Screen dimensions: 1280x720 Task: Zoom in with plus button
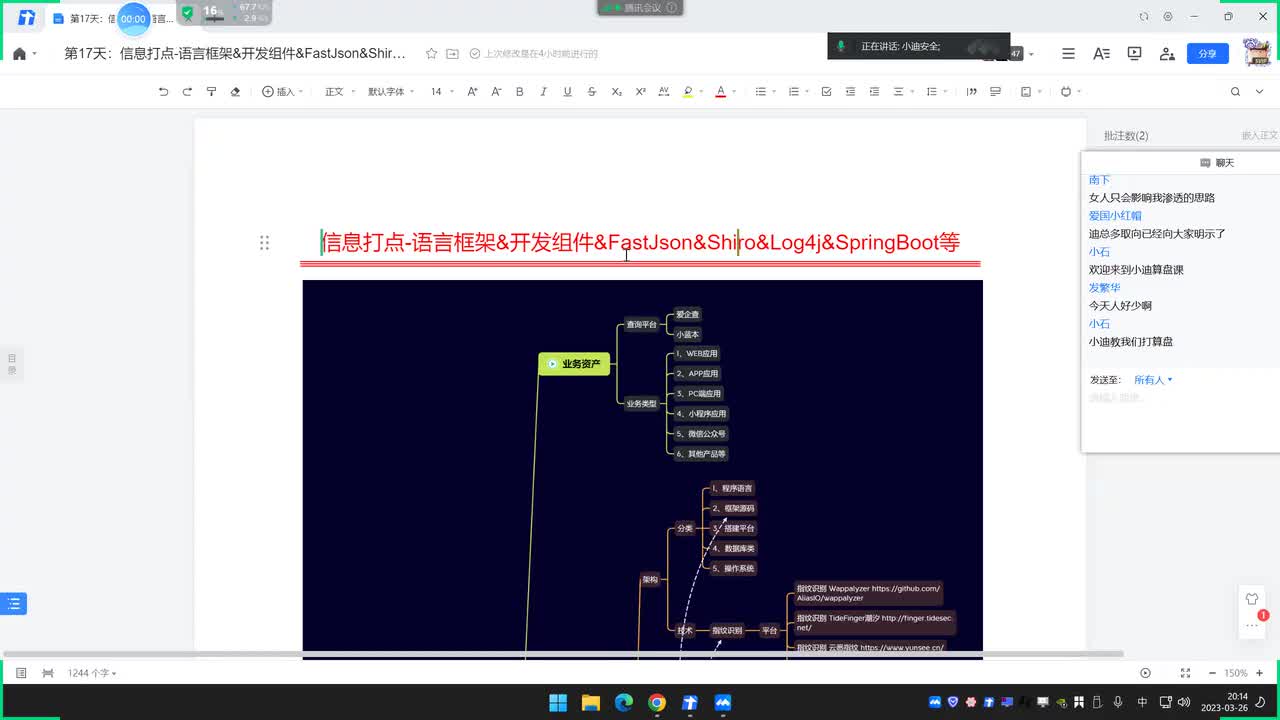1259,673
